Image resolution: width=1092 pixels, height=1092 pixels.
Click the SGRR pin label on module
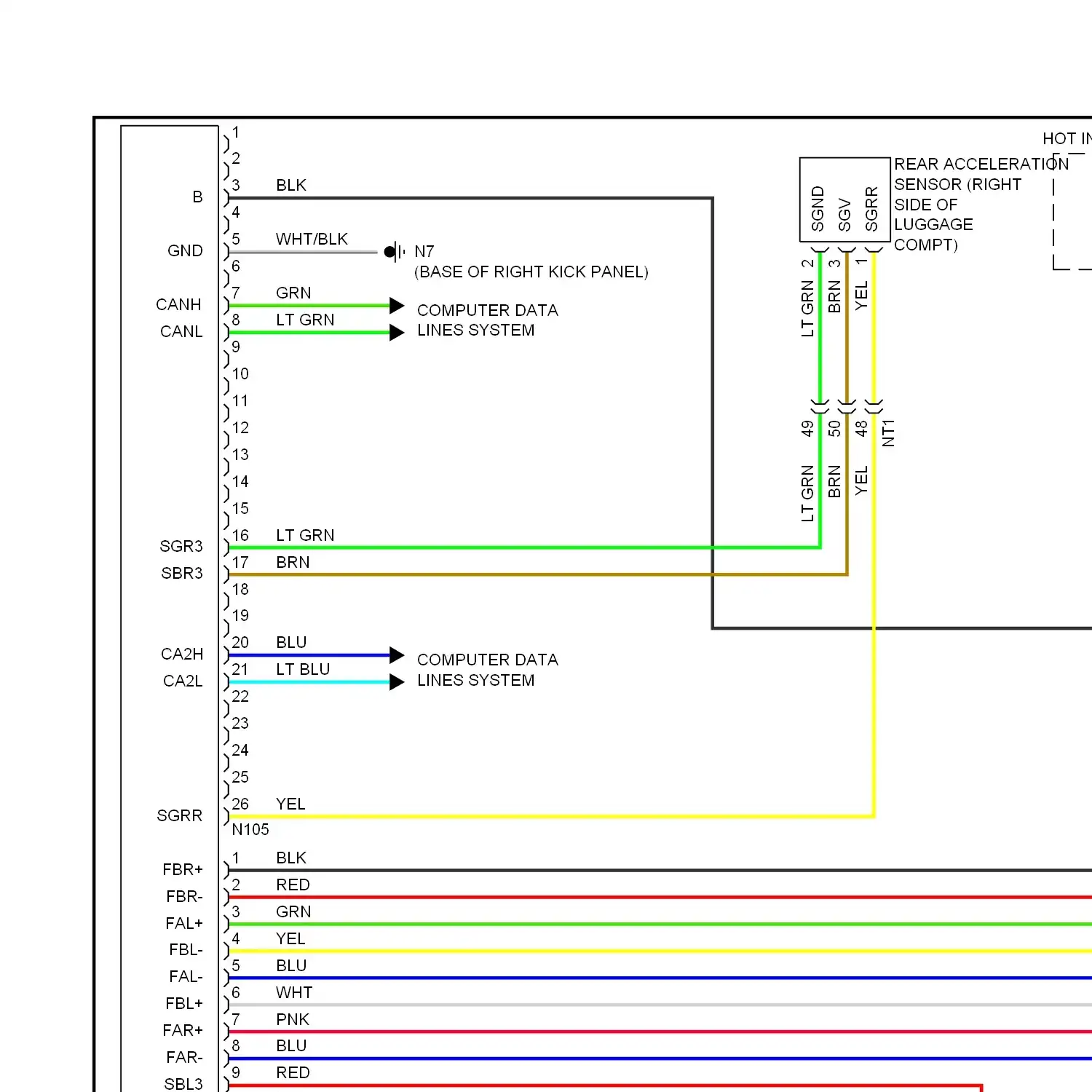tap(180, 816)
